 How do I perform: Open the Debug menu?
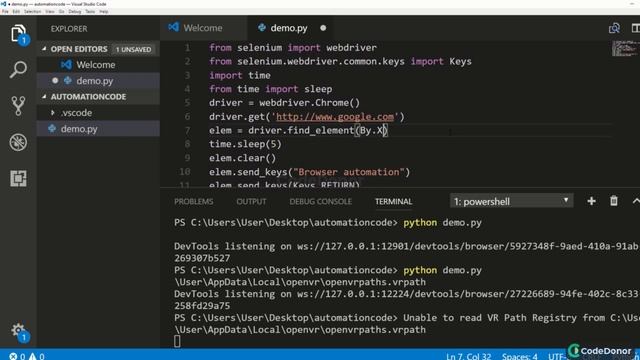[x=75, y=11]
